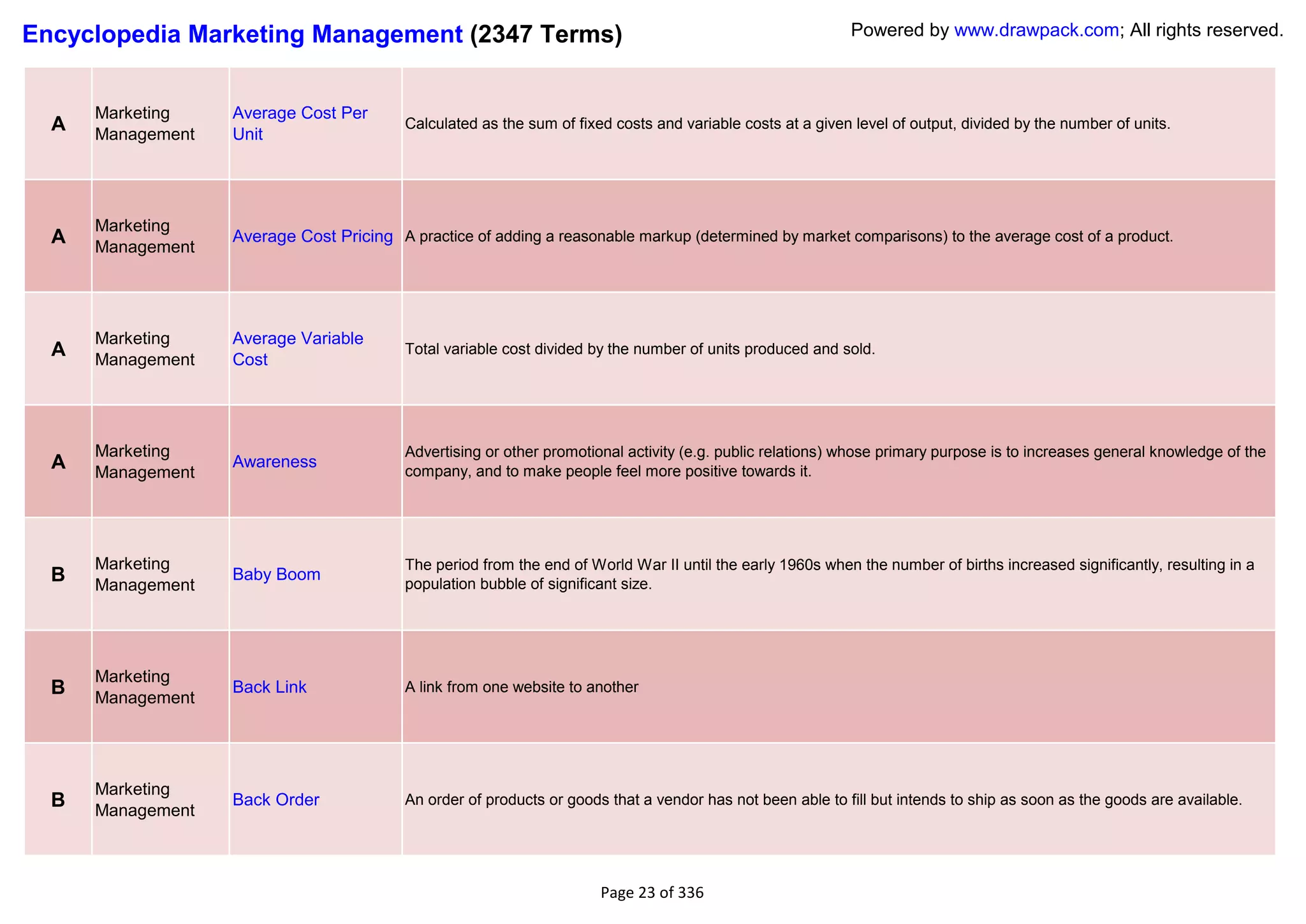1306x924 pixels.
Task: Open the Baby Boom term link
Action: pos(276,574)
